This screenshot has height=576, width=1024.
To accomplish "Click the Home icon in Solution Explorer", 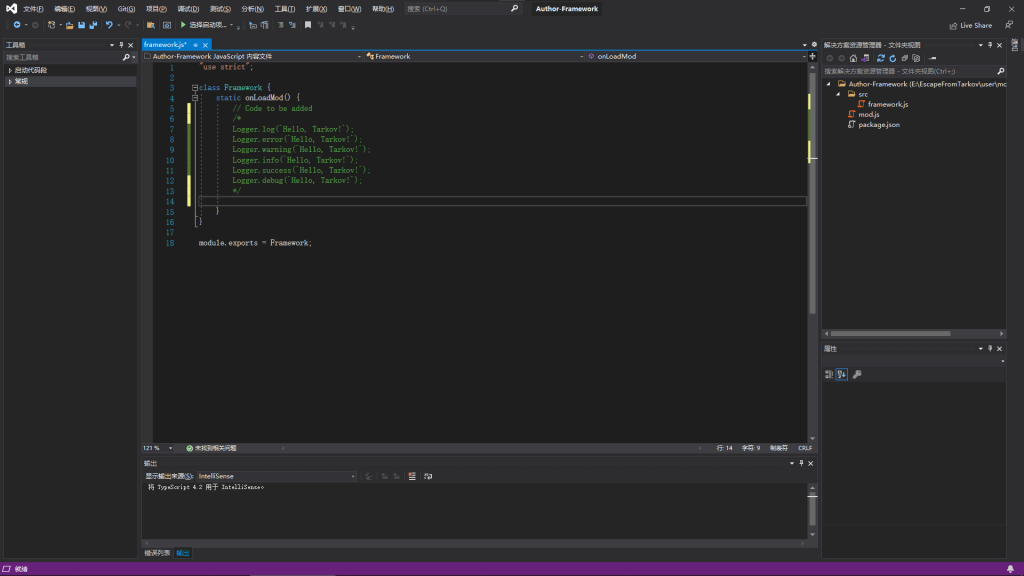I will (853, 58).
